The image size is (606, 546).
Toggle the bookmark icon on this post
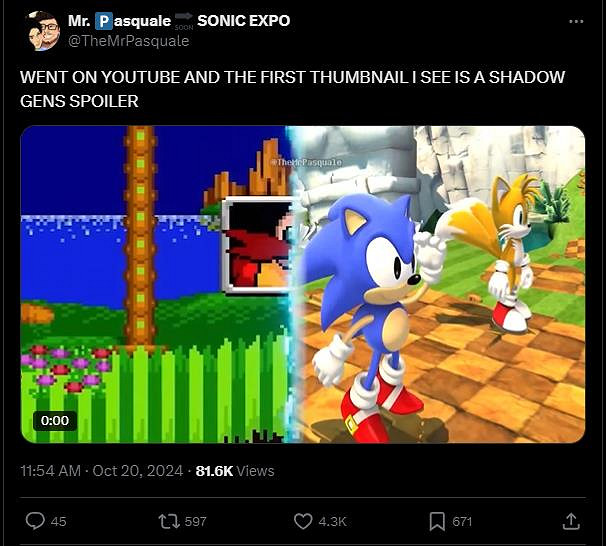437,520
